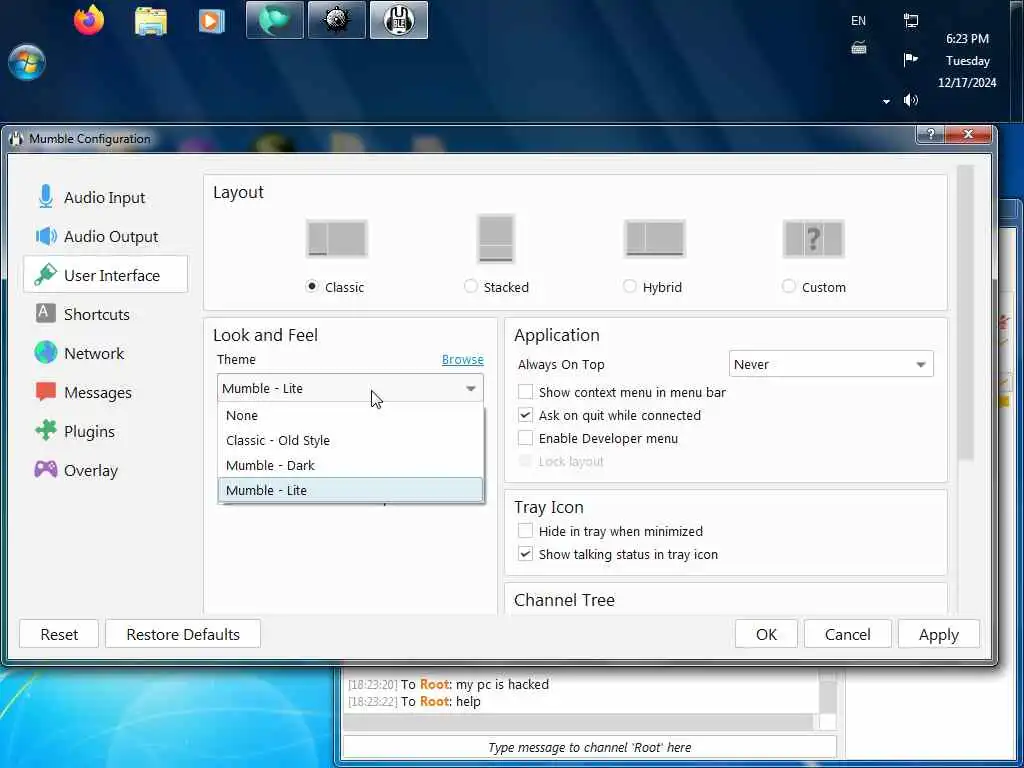Click the Cancel button
This screenshot has width=1024, height=768.
click(x=847, y=634)
